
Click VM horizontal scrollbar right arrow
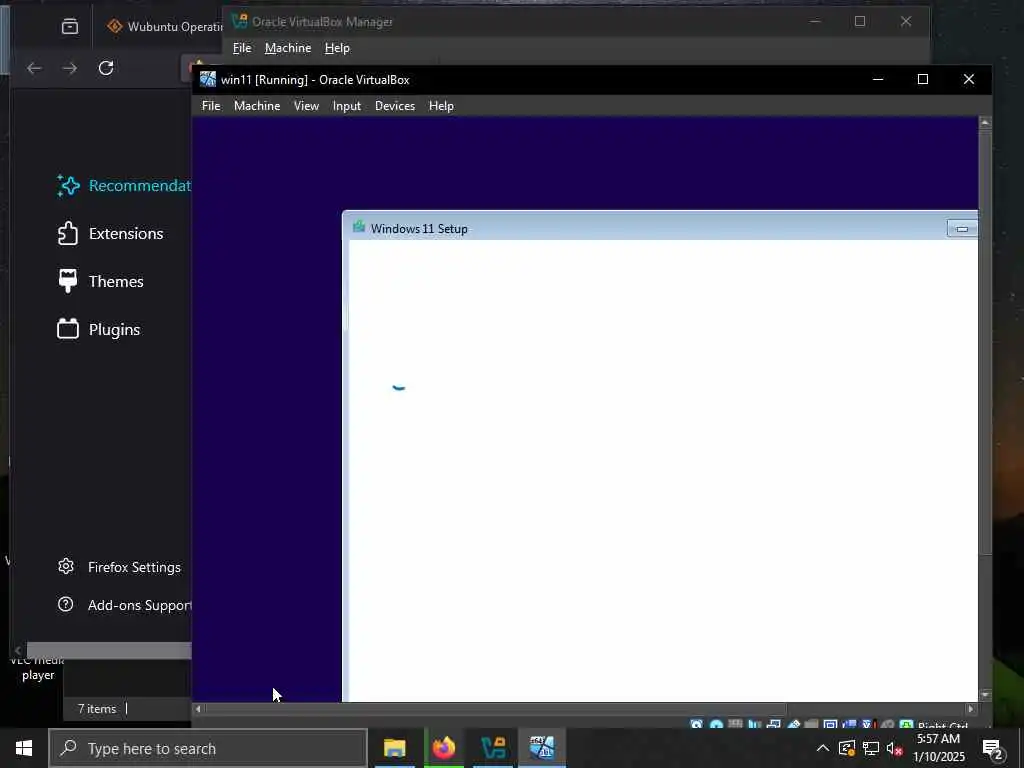[971, 709]
